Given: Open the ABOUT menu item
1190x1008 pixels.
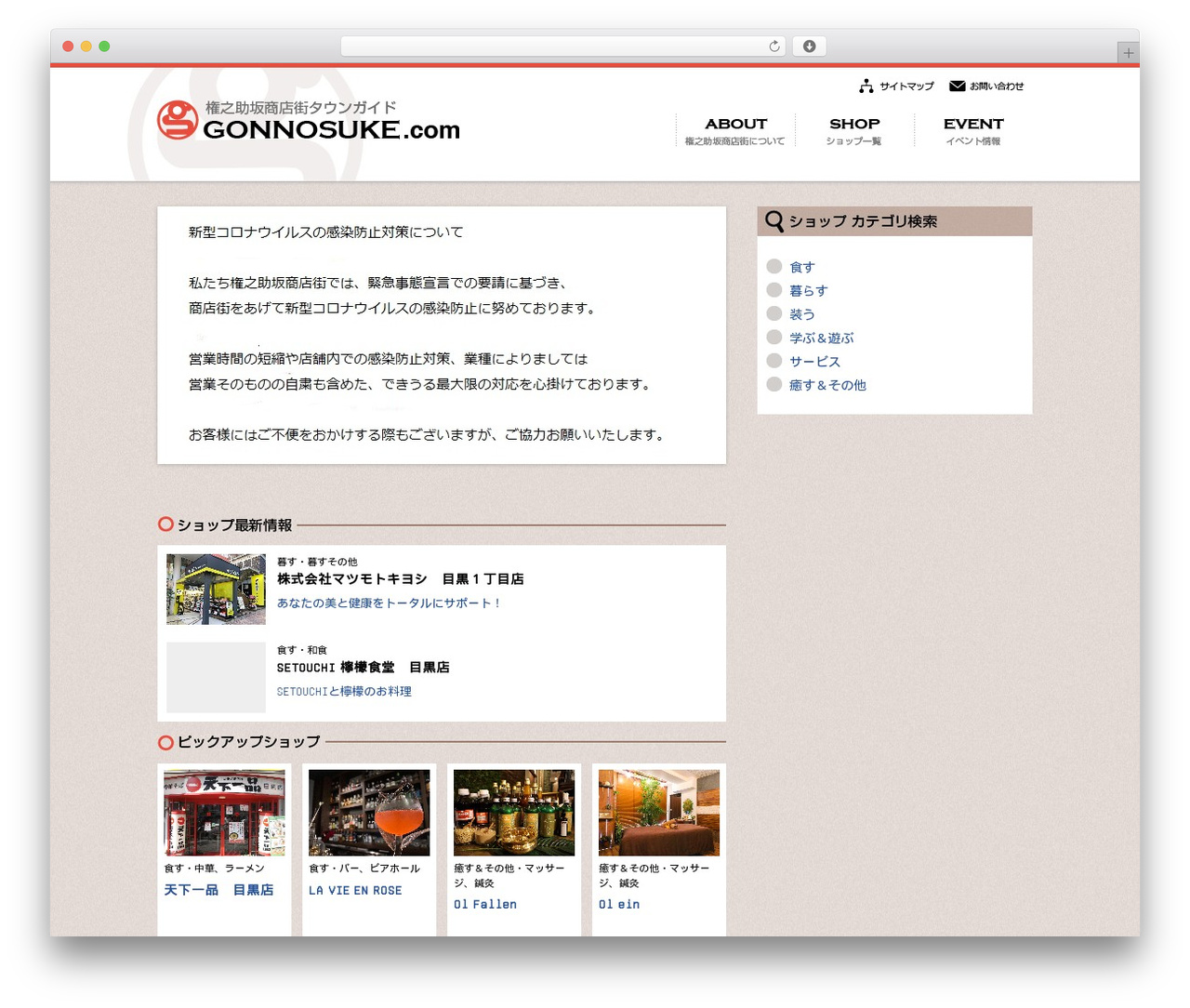Looking at the screenshot, I should pyautogui.click(x=735, y=130).
